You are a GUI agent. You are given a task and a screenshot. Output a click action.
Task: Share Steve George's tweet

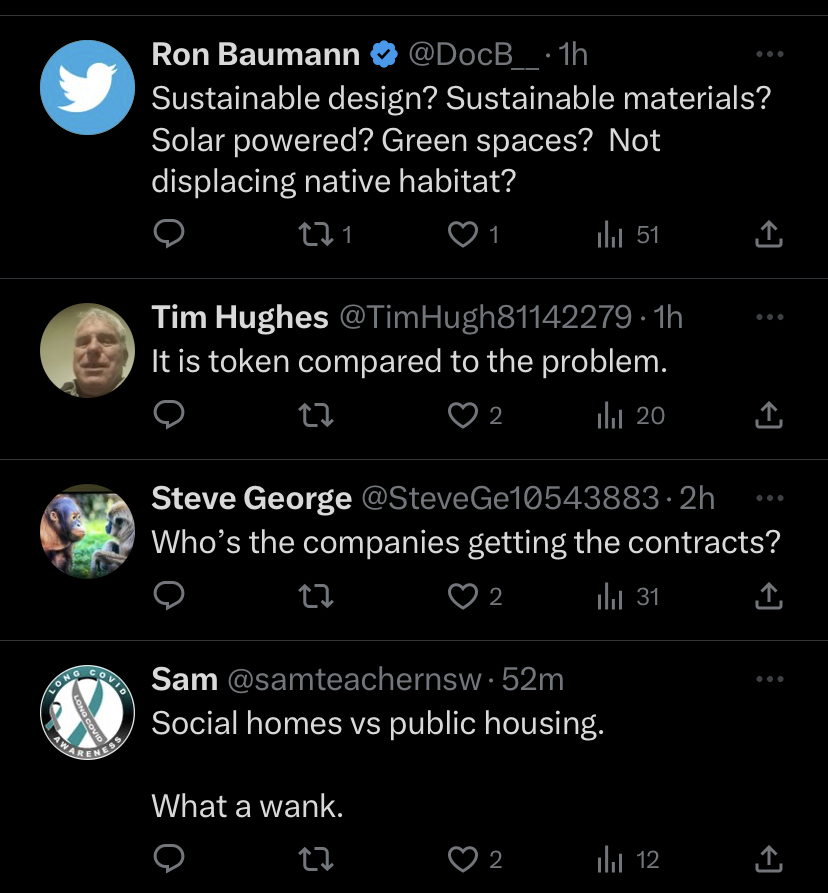tap(767, 597)
